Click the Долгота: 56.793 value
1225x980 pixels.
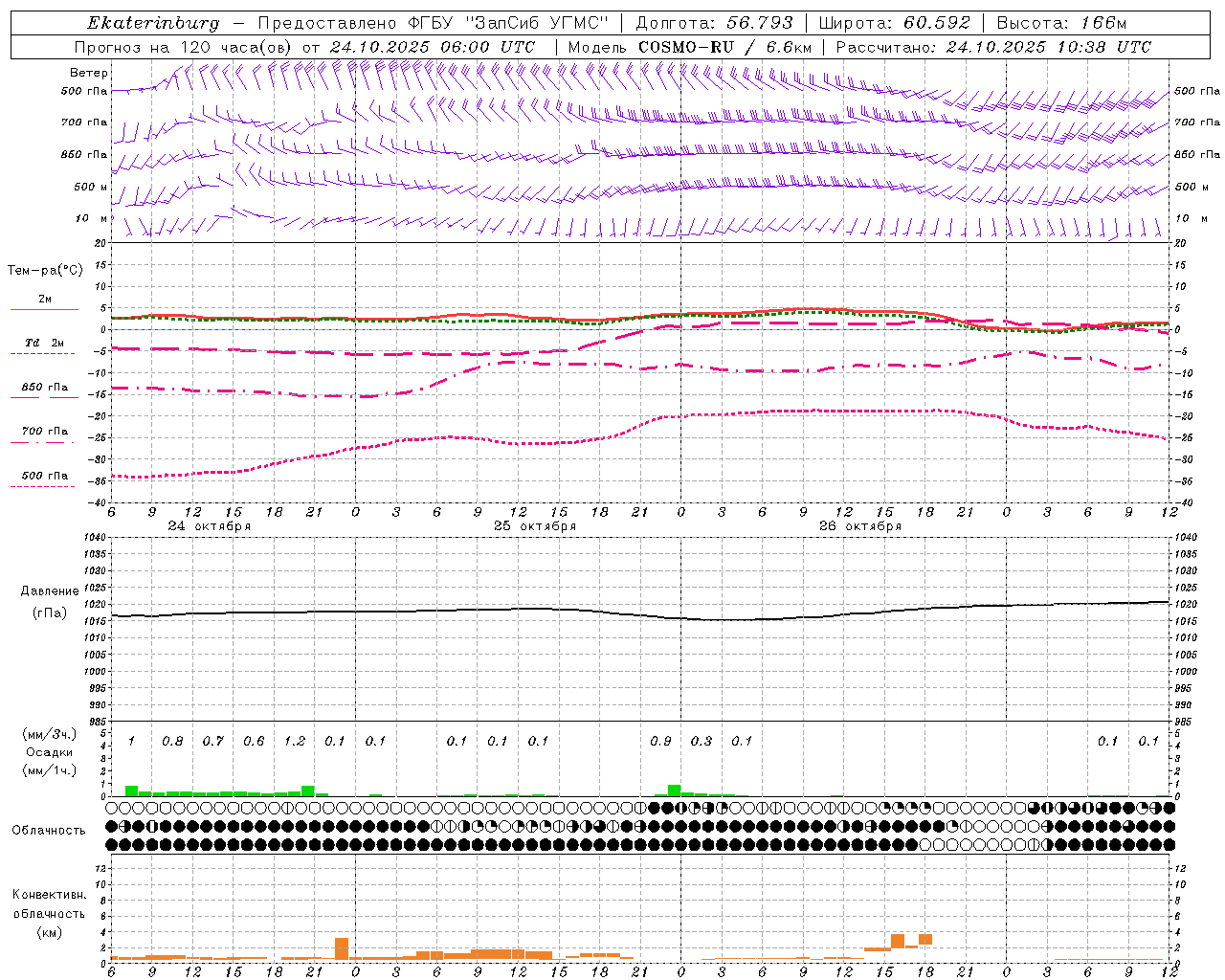point(714,23)
